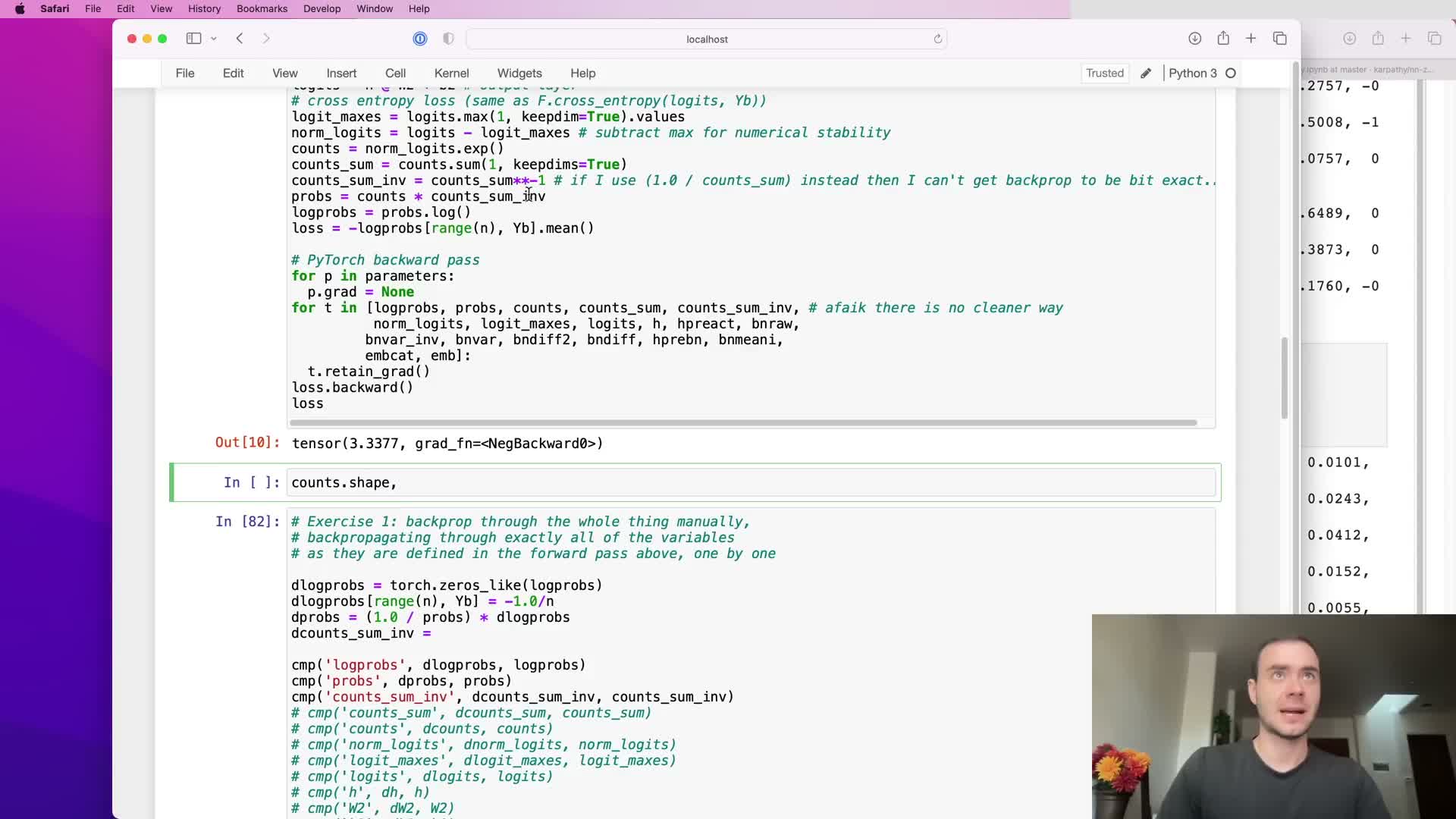Go back using the back arrow
Screen dimensions: 1456x819
click(240, 39)
